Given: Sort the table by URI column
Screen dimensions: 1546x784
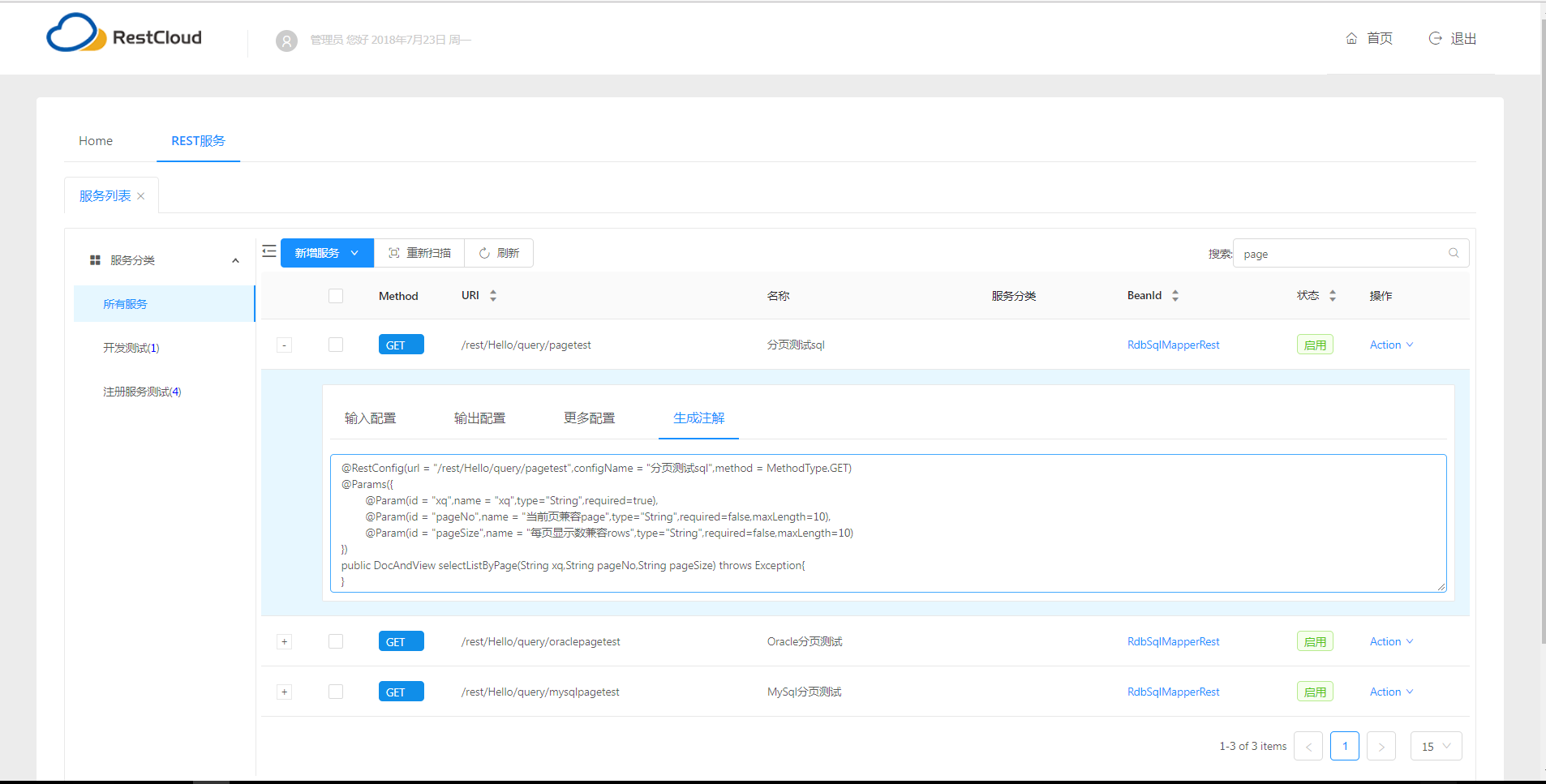Looking at the screenshot, I should click(x=492, y=296).
